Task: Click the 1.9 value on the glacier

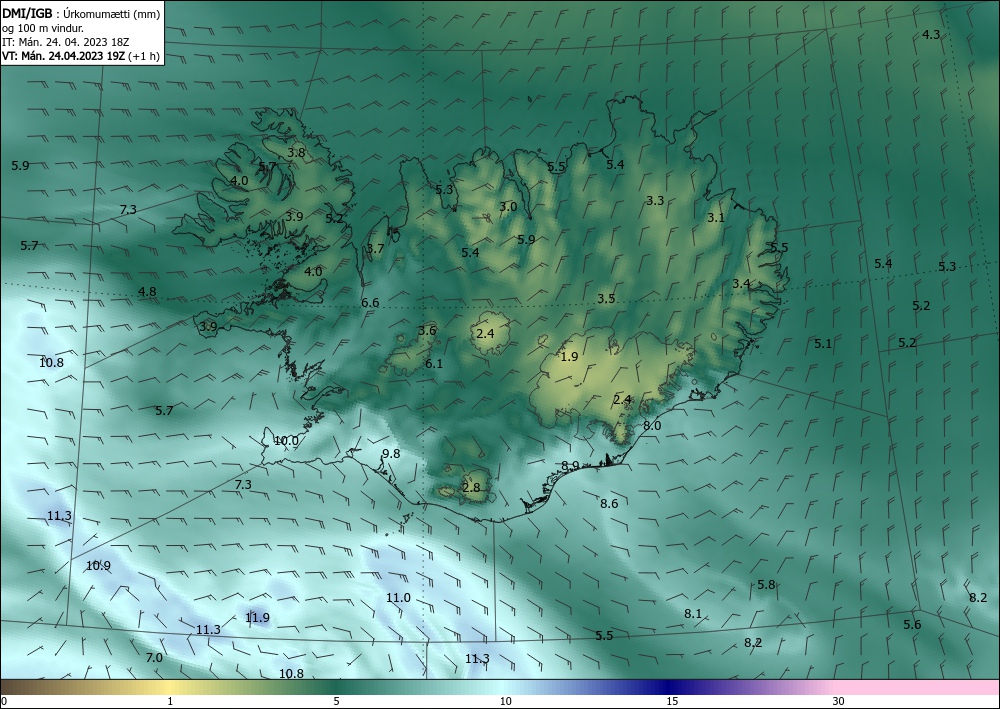Action: [x=569, y=356]
